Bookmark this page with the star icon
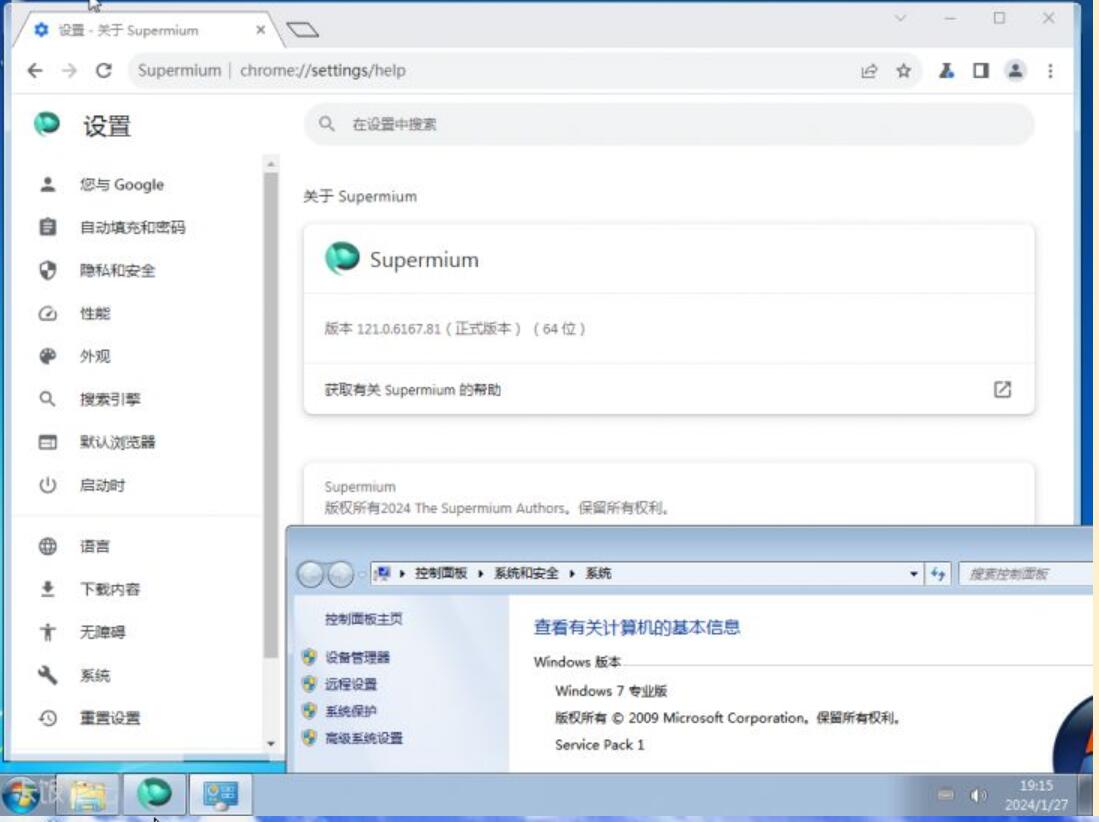 click(x=904, y=71)
